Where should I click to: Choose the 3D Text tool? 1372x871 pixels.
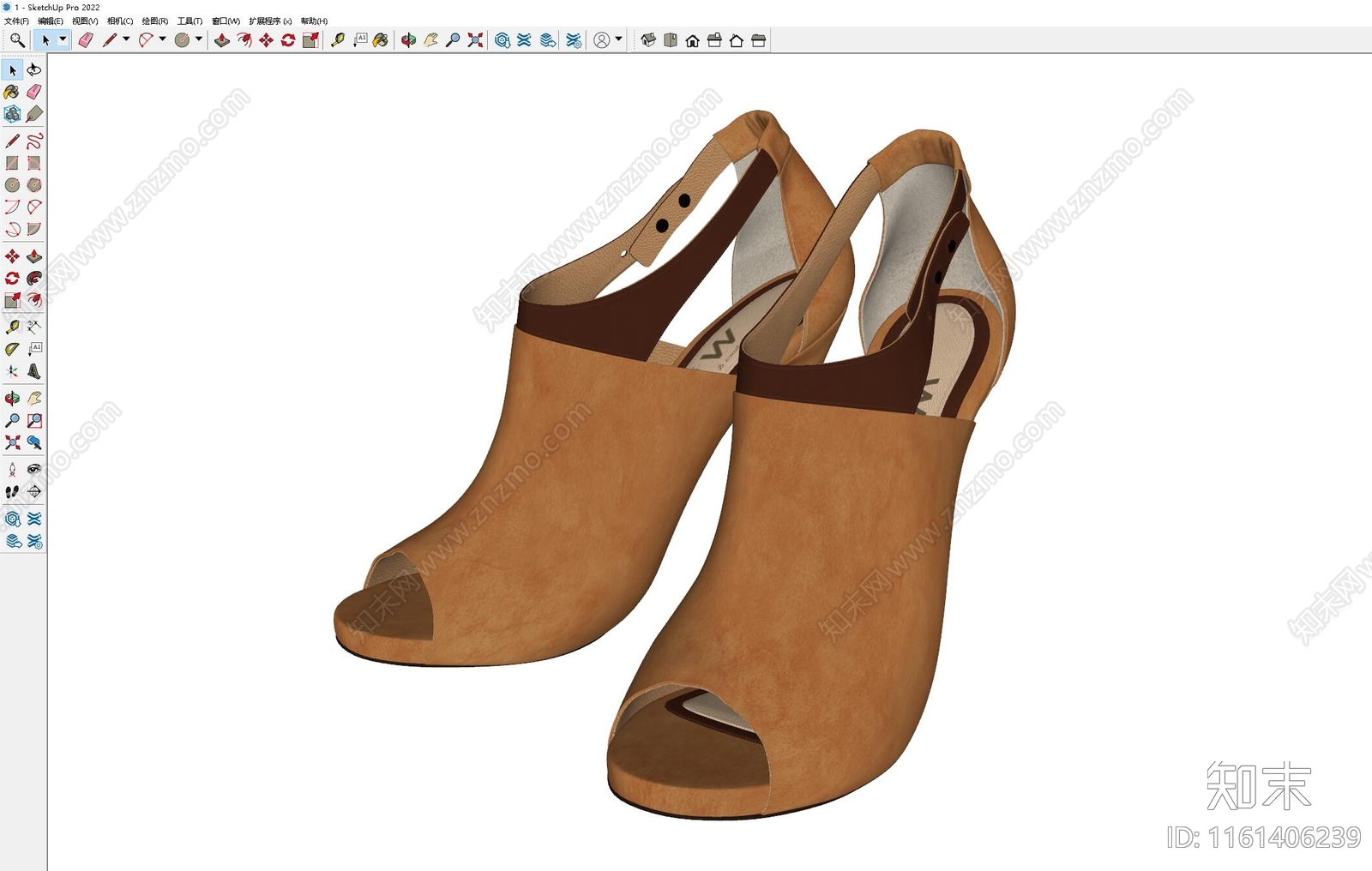point(34,371)
